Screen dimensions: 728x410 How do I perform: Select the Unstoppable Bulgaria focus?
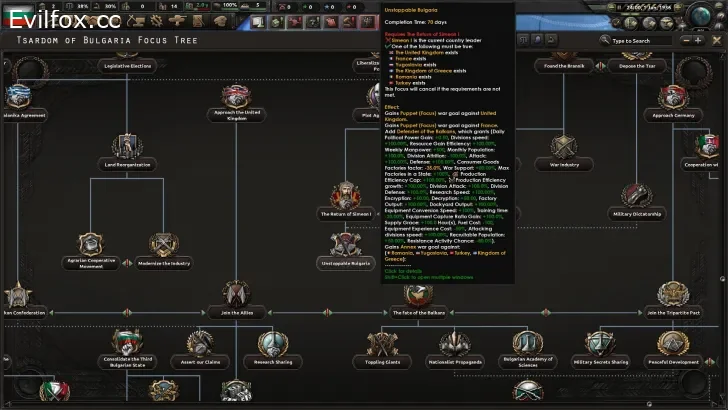[346, 251]
